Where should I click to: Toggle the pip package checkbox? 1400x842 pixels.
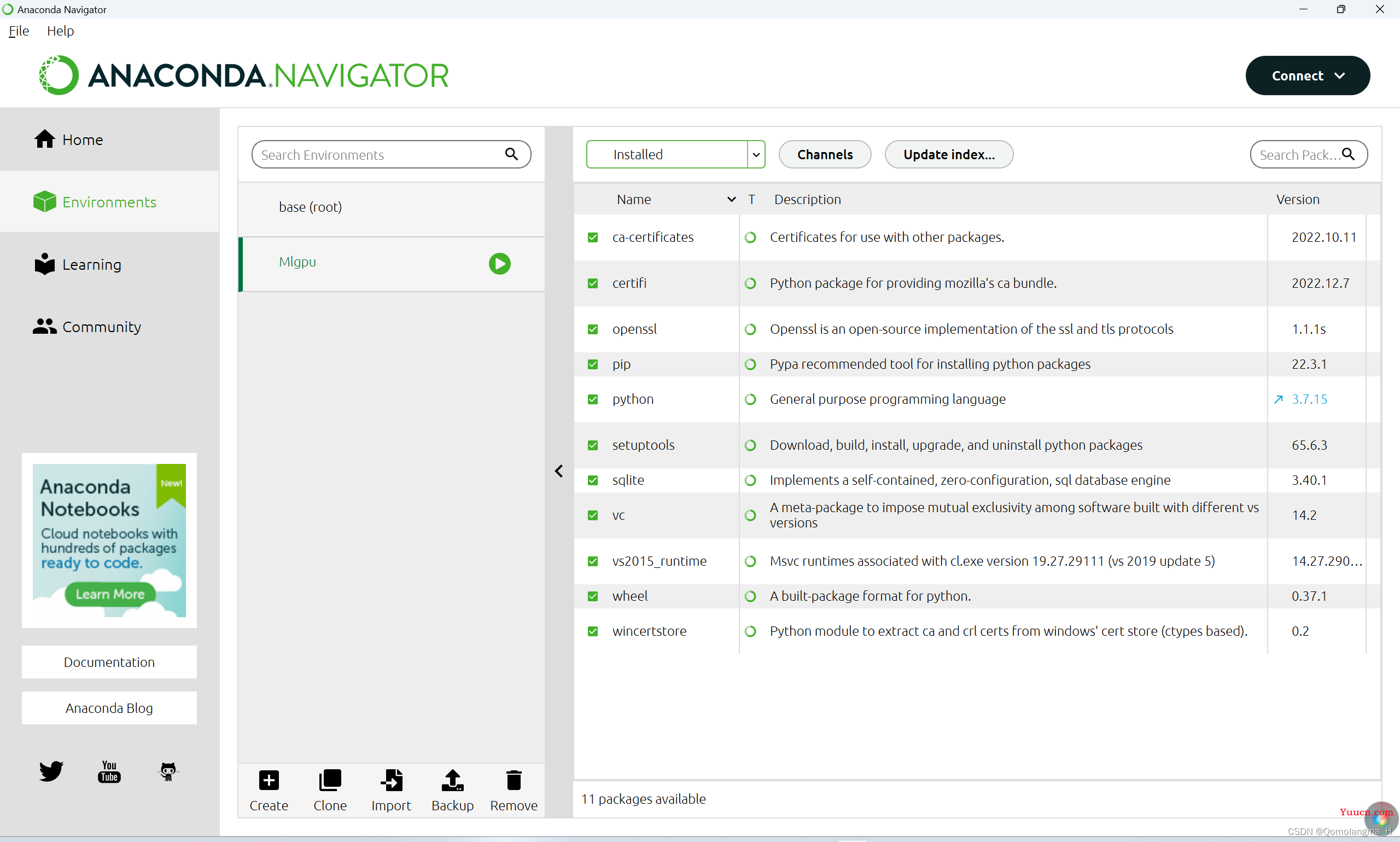593,364
